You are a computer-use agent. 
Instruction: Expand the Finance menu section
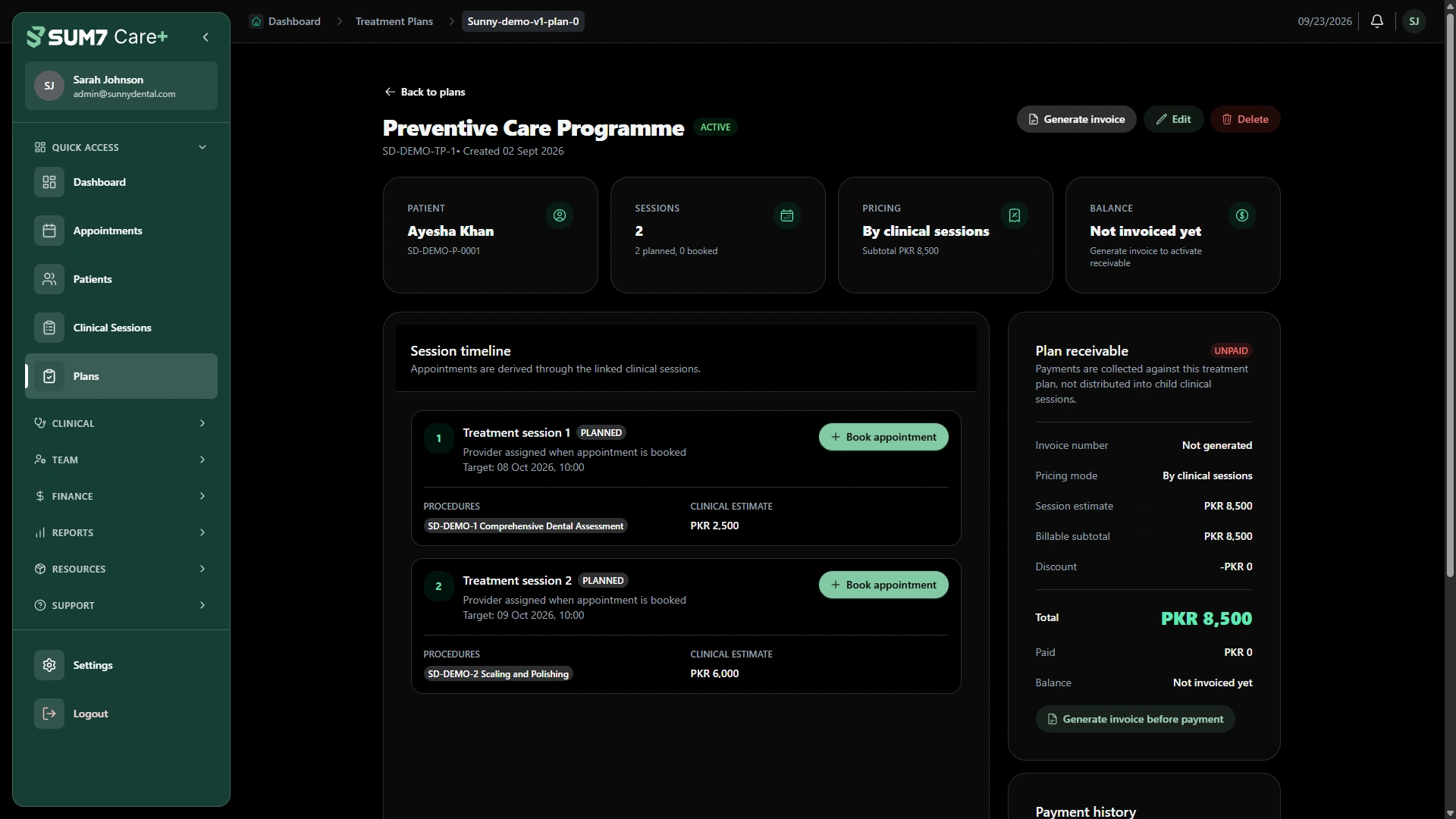[121, 496]
